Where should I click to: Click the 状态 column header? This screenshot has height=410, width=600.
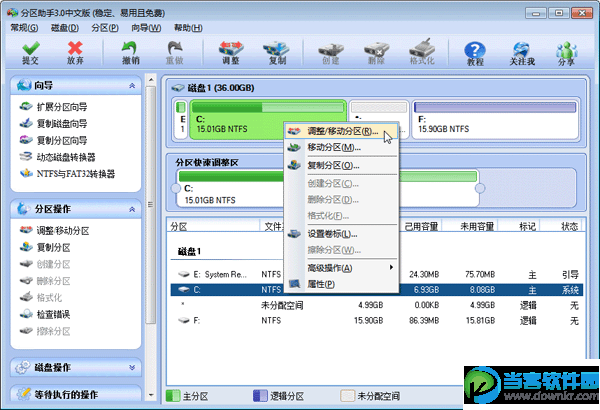[x=561, y=226]
